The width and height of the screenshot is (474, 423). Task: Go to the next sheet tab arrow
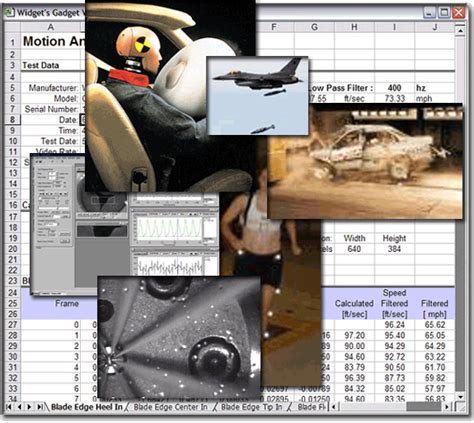coord(29,407)
